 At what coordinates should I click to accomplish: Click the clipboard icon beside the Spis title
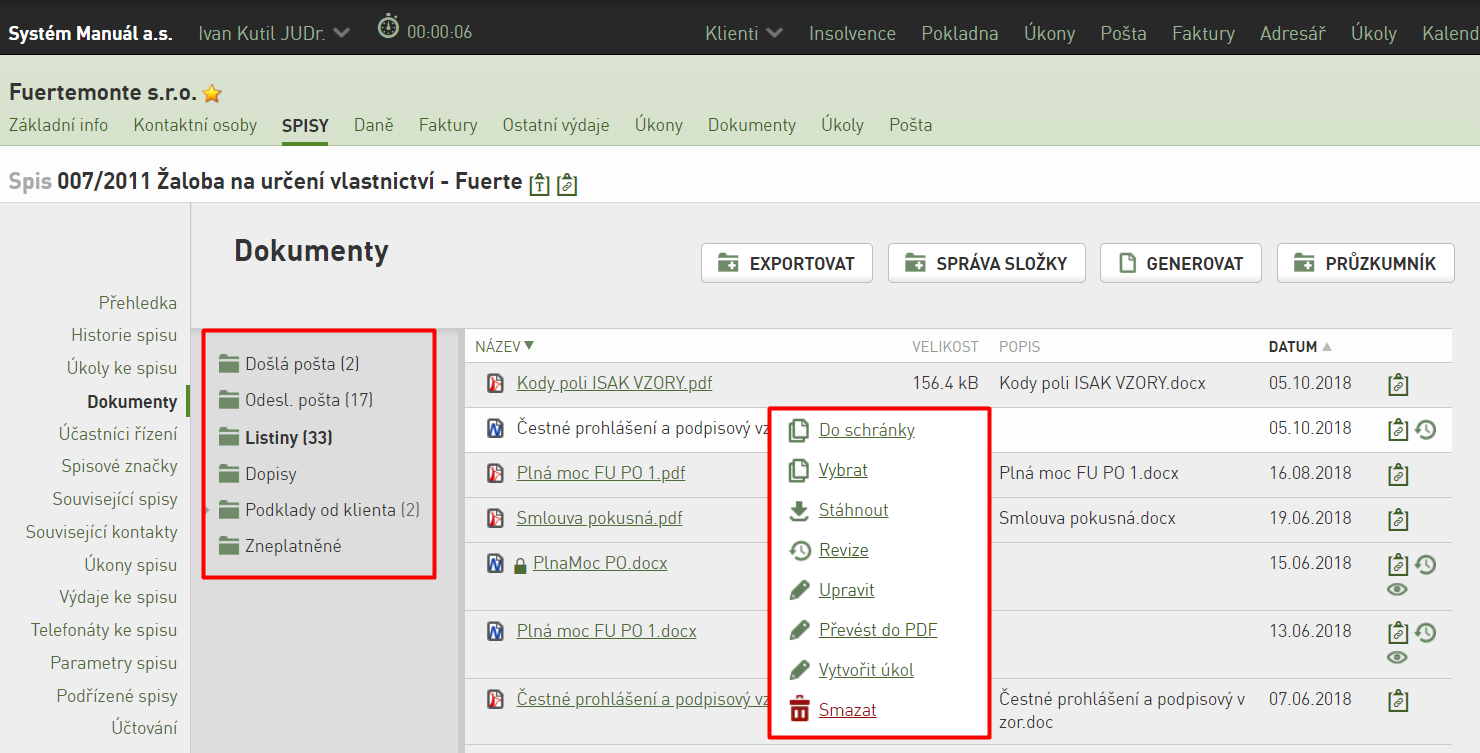[567, 184]
